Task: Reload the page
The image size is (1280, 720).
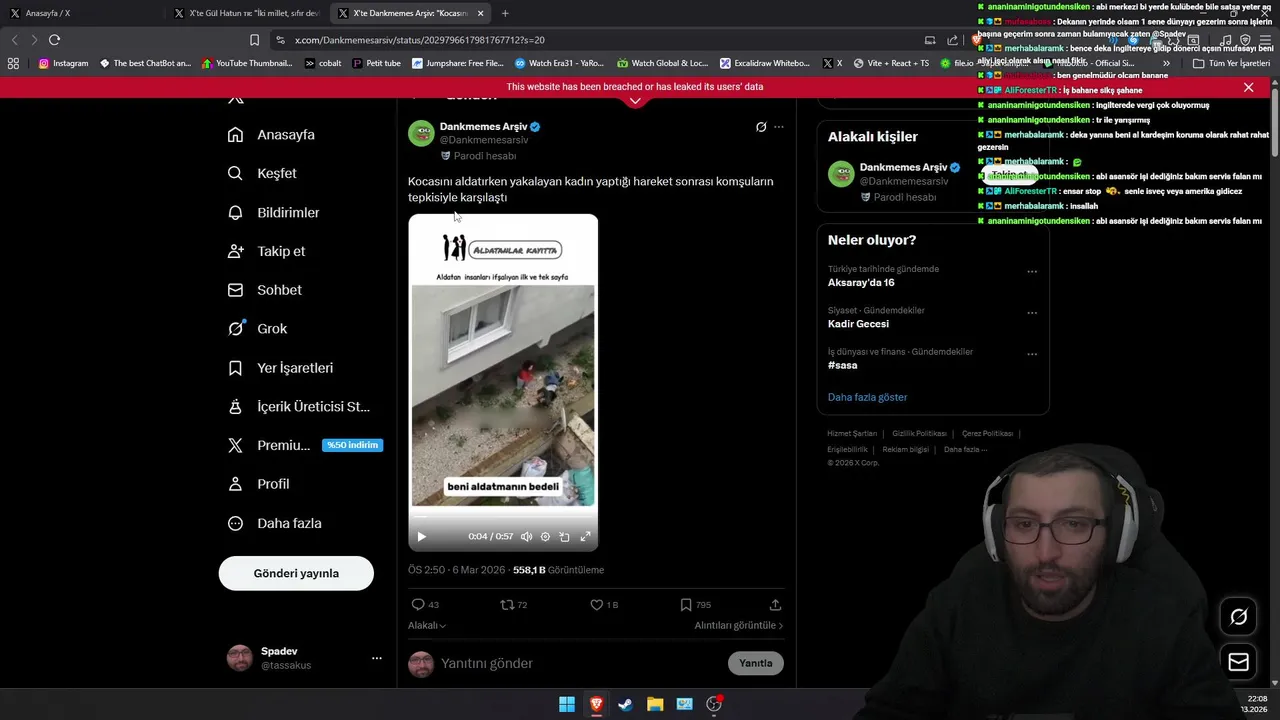Action: click(54, 40)
